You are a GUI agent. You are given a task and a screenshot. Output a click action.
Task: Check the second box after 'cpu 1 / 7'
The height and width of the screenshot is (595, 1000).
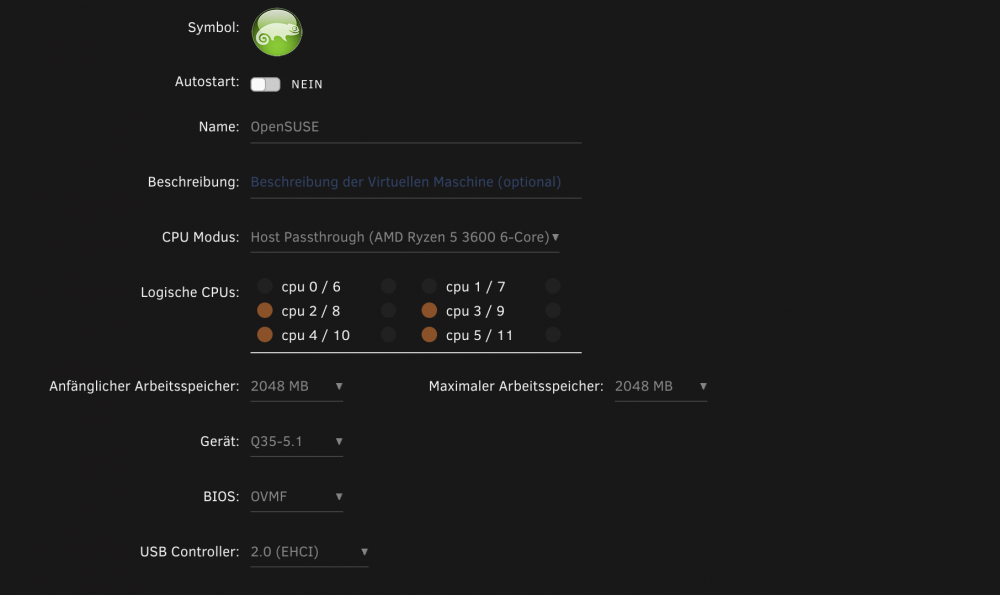click(553, 286)
